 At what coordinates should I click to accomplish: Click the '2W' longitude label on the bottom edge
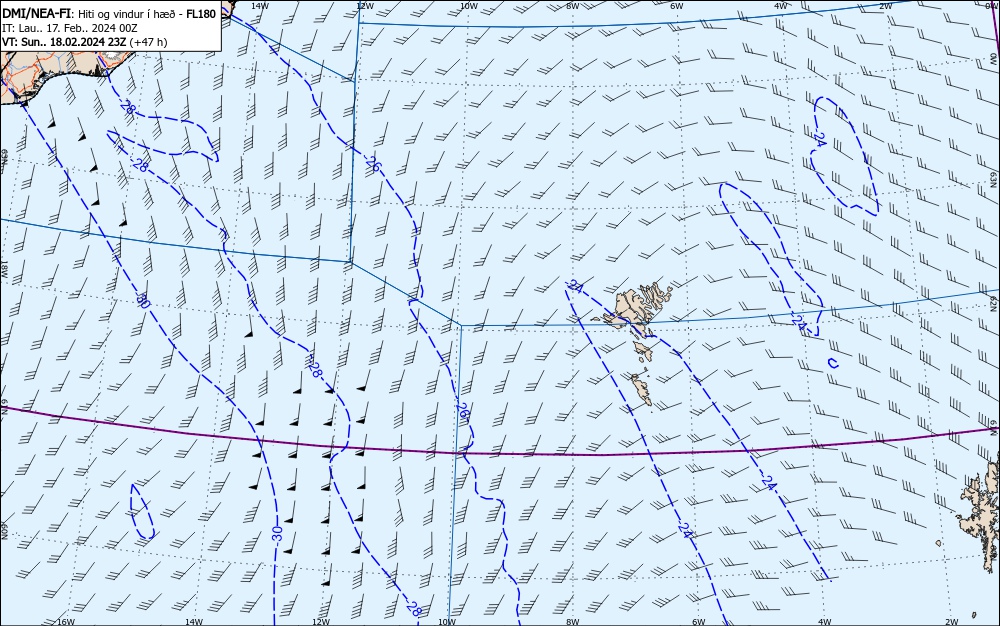(x=952, y=622)
